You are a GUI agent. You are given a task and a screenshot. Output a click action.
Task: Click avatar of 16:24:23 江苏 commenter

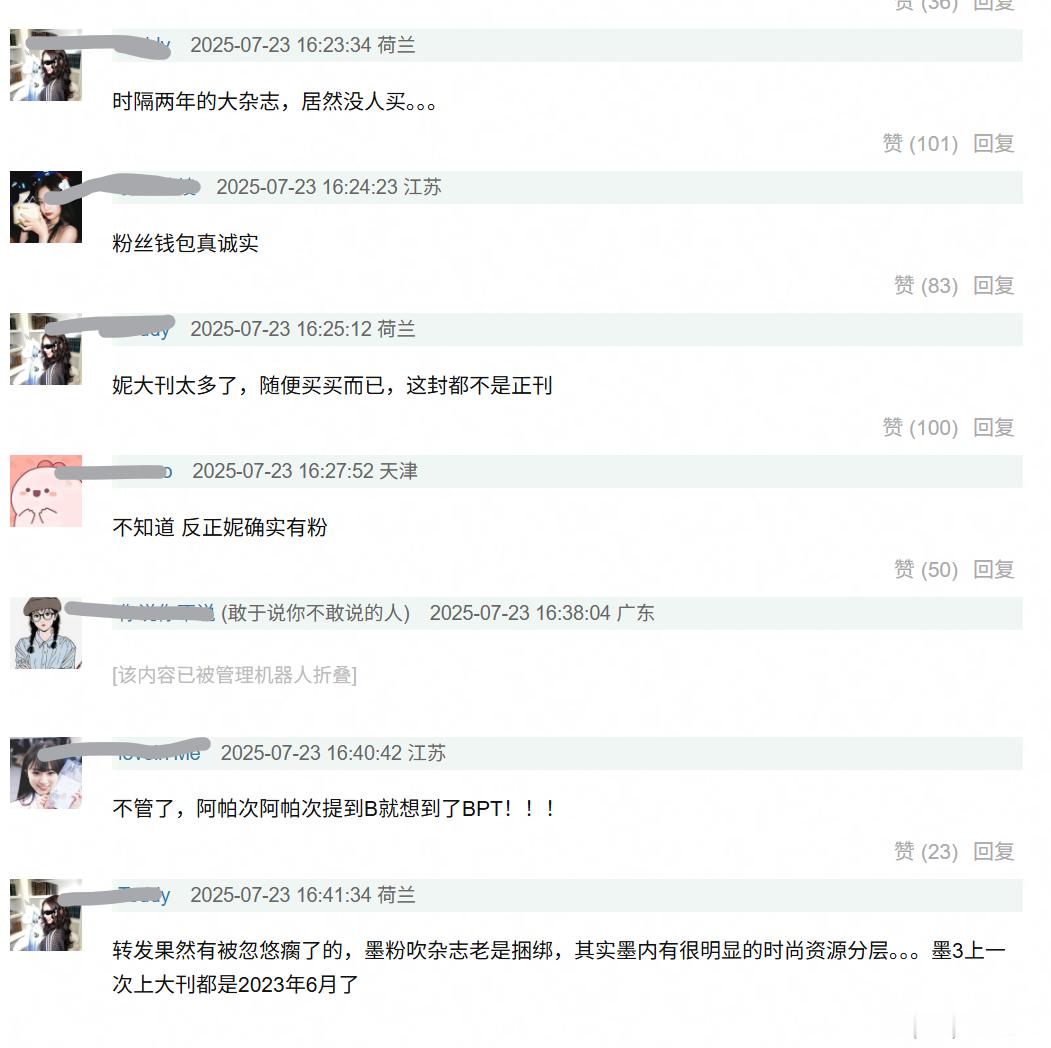pyautogui.click(x=46, y=207)
